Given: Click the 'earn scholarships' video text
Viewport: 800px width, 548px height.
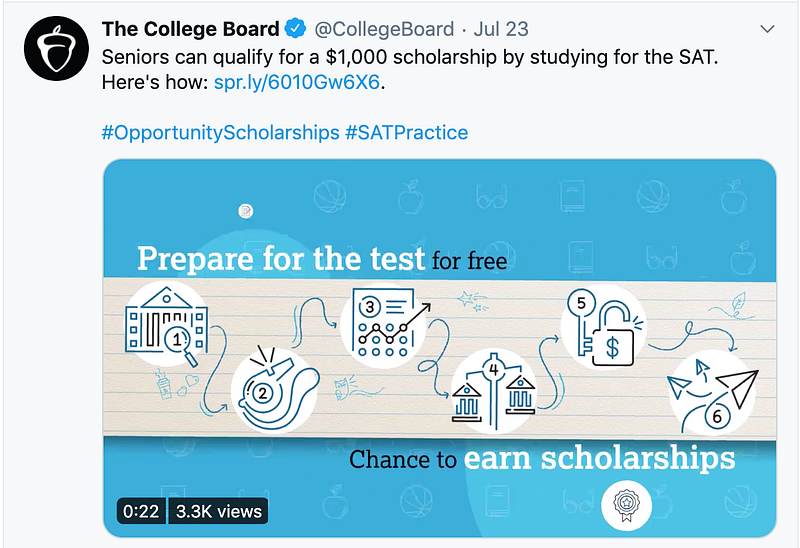Looking at the screenshot, I should click(x=600, y=458).
